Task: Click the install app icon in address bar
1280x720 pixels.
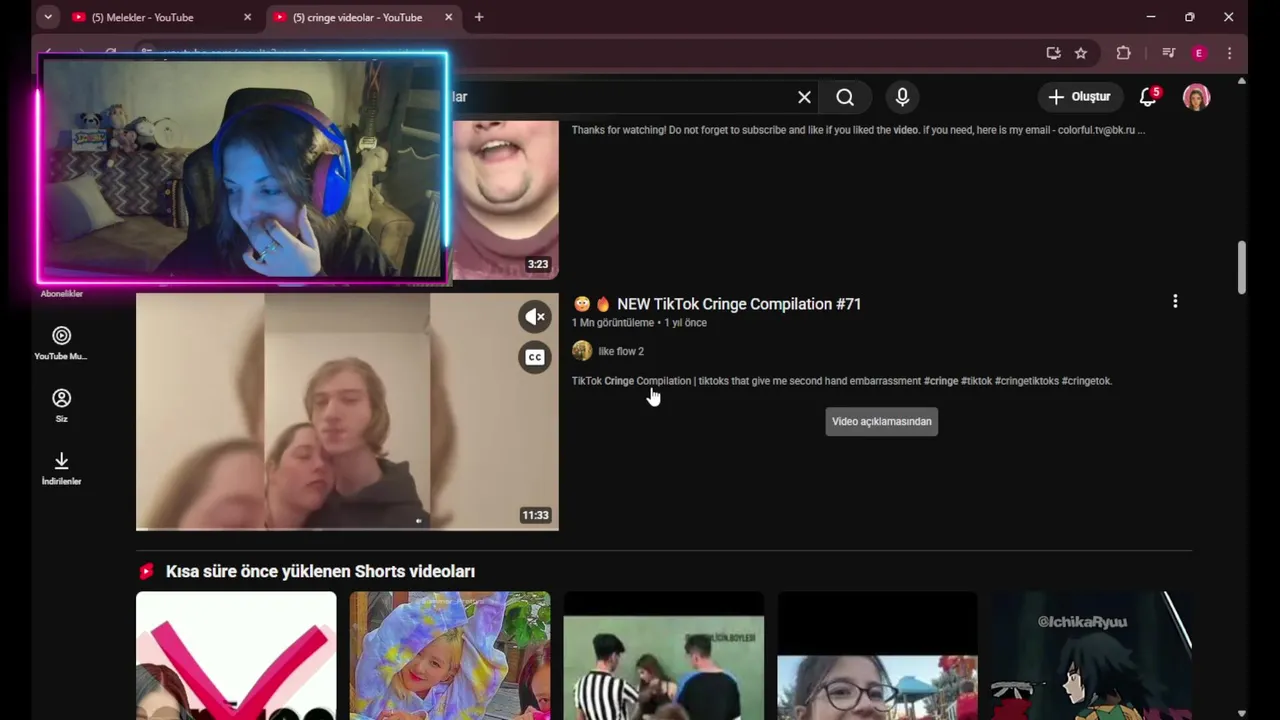Action: click(x=1053, y=53)
